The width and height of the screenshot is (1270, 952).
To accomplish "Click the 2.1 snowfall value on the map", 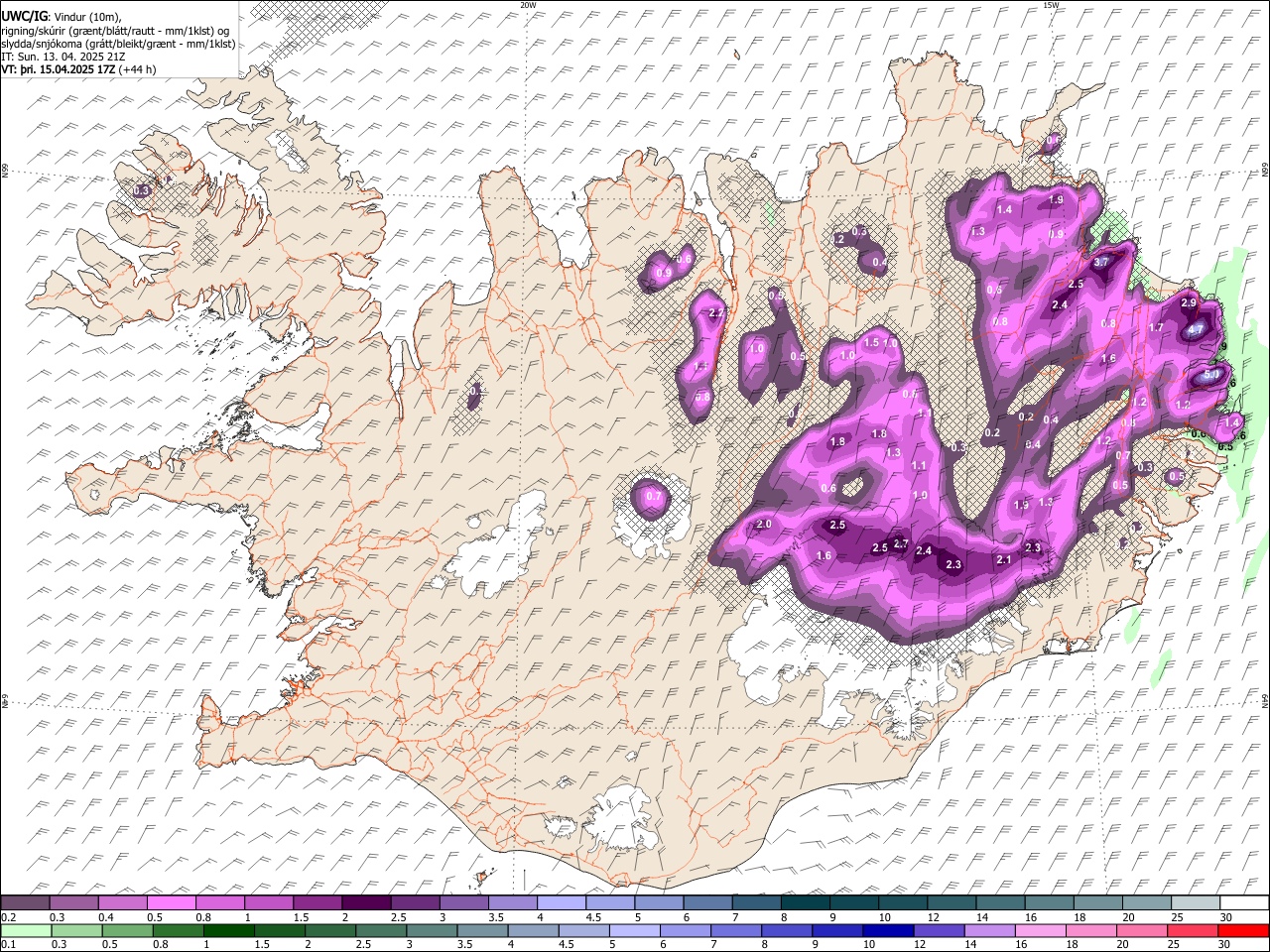I will point(1003,560).
